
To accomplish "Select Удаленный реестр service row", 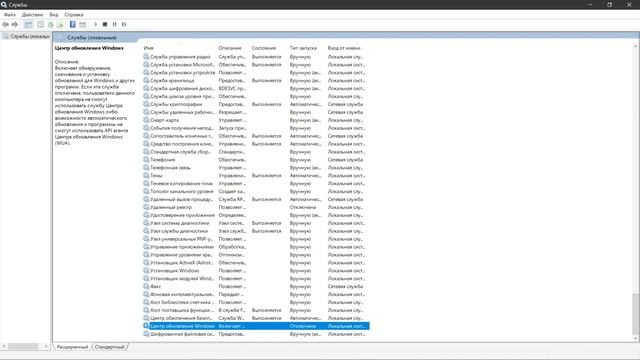I will tap(256, 207).
